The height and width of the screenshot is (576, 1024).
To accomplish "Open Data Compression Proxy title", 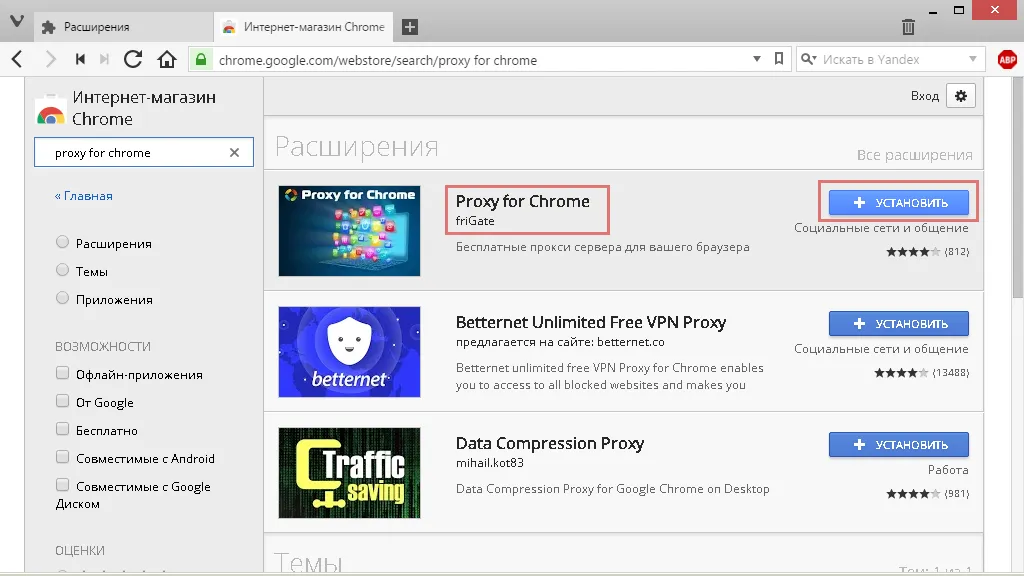I will click(x=550, y=443).
